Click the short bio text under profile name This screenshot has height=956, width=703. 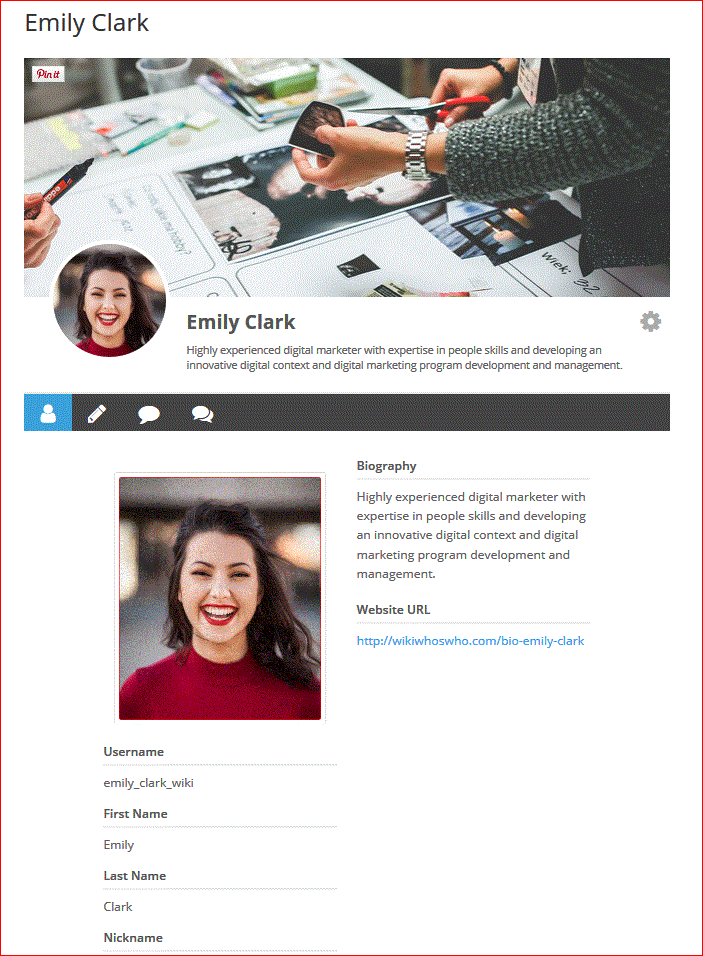point(404,358)
